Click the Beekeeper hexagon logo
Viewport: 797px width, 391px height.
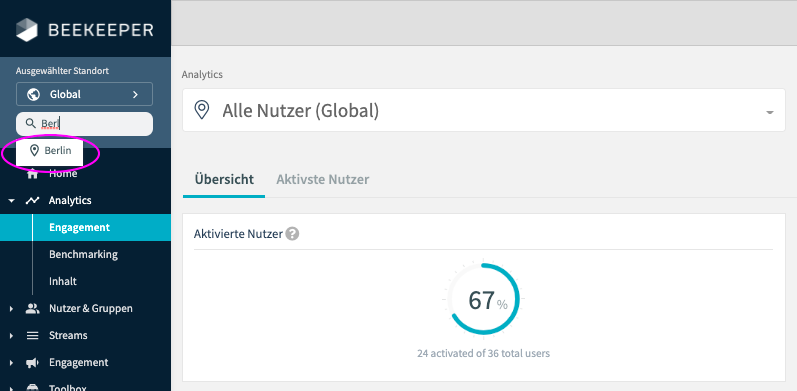coord(27,29)
